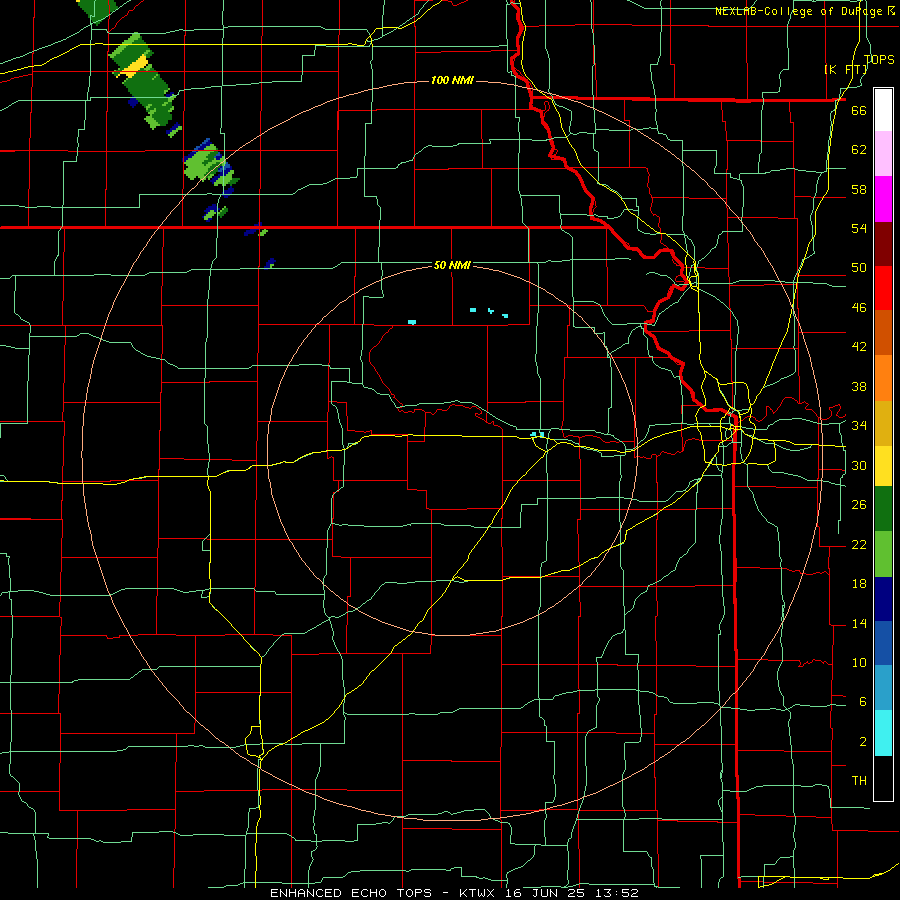Click the 38 legend value
This screenshot has height=900, width=900.
point(859,387)
